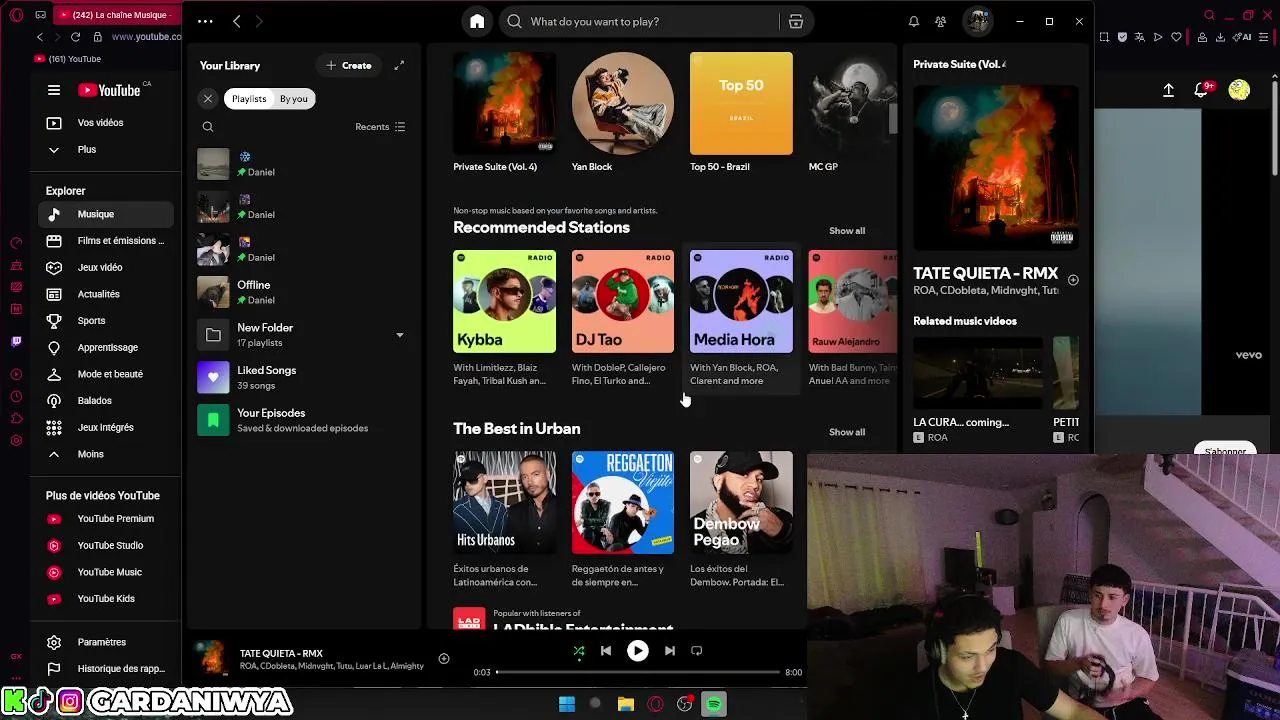Show all Recommended Stations
Viewport: 1280px width, 720px height.
[x=846, y=231]
